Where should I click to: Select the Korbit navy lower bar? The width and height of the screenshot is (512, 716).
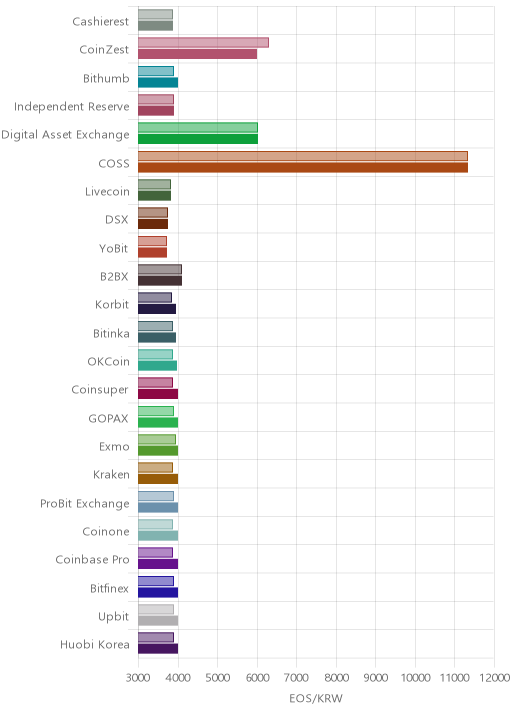[x=157, y=309]
